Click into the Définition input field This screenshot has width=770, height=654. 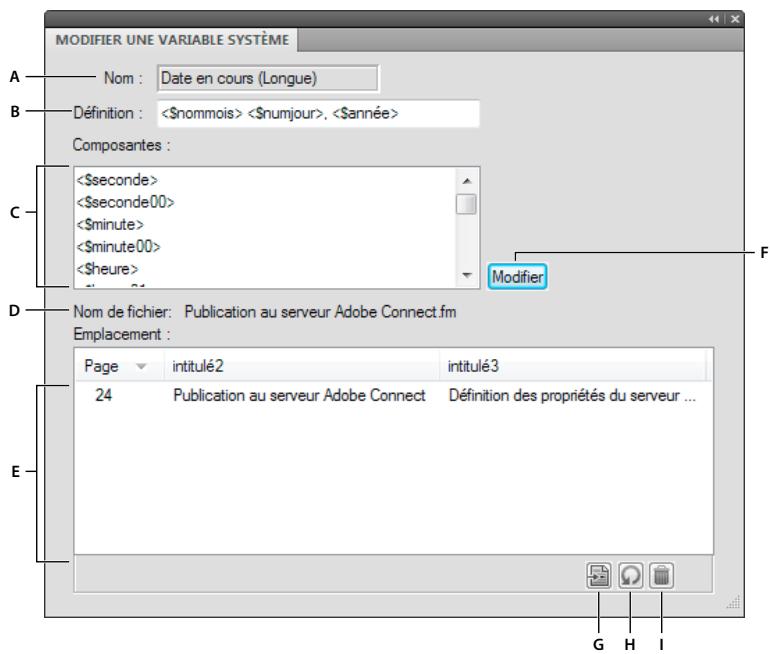pyautogui.click(x=318, y=113)
